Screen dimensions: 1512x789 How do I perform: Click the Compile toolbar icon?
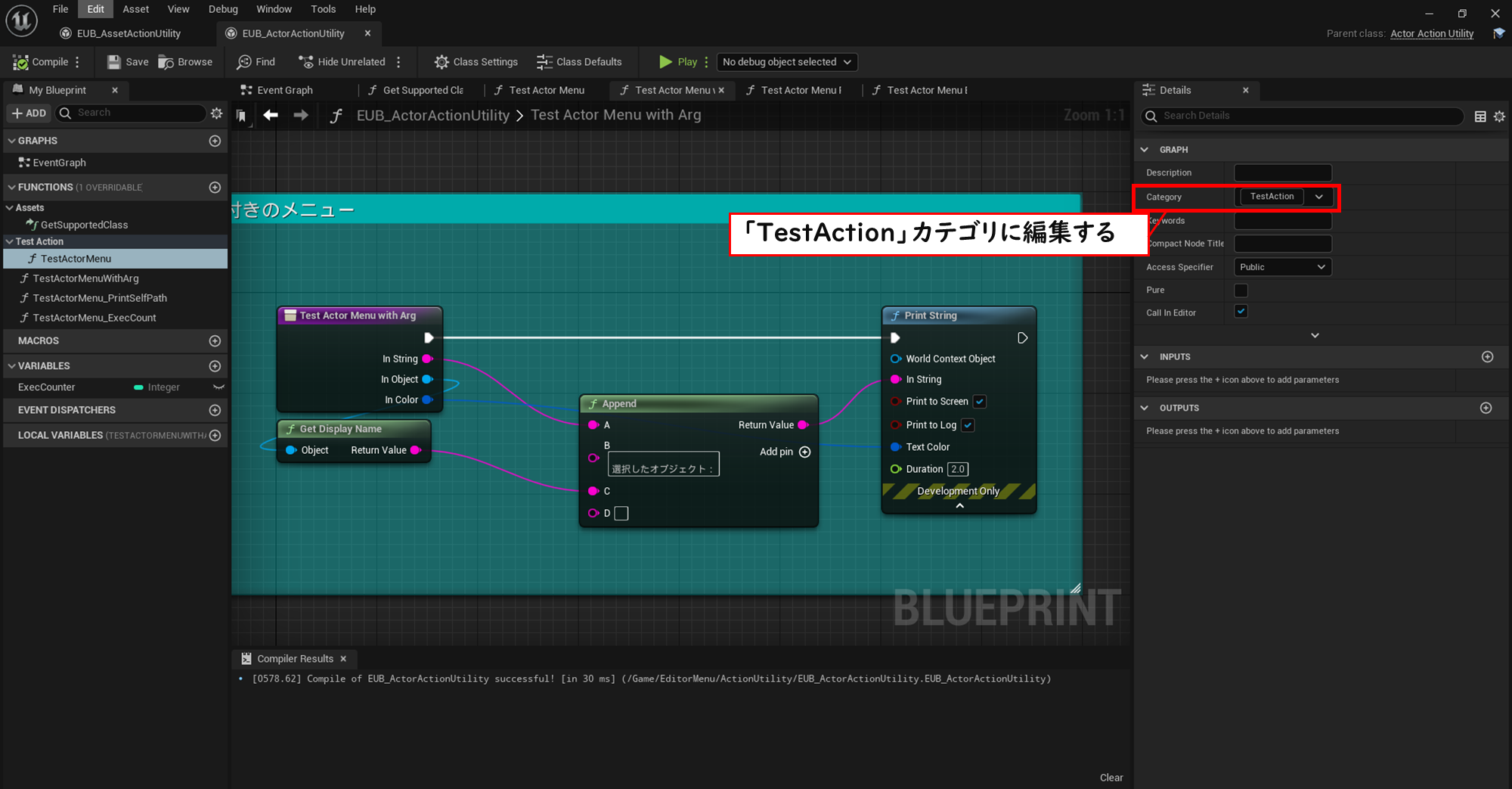pos(20,62)
